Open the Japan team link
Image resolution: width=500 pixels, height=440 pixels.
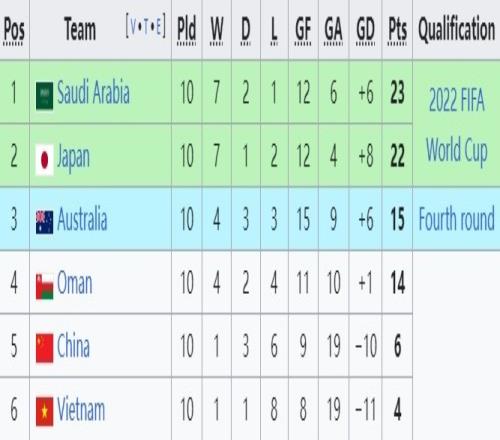click(x=73, y=157)
